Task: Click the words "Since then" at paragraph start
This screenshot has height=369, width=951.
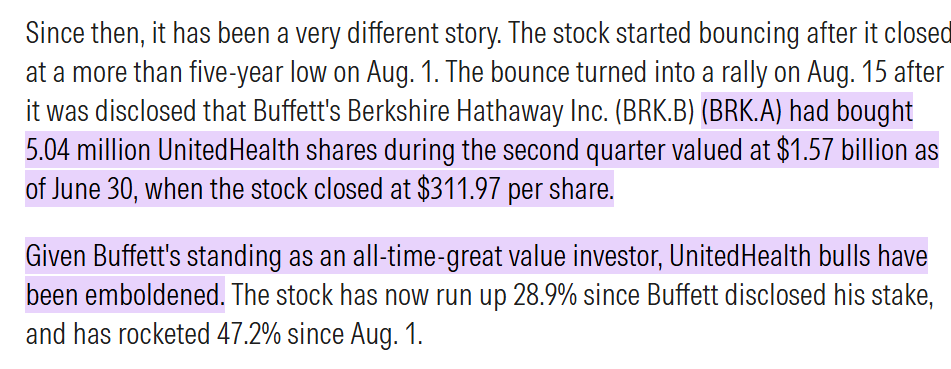Action: [x=84, y=34]
